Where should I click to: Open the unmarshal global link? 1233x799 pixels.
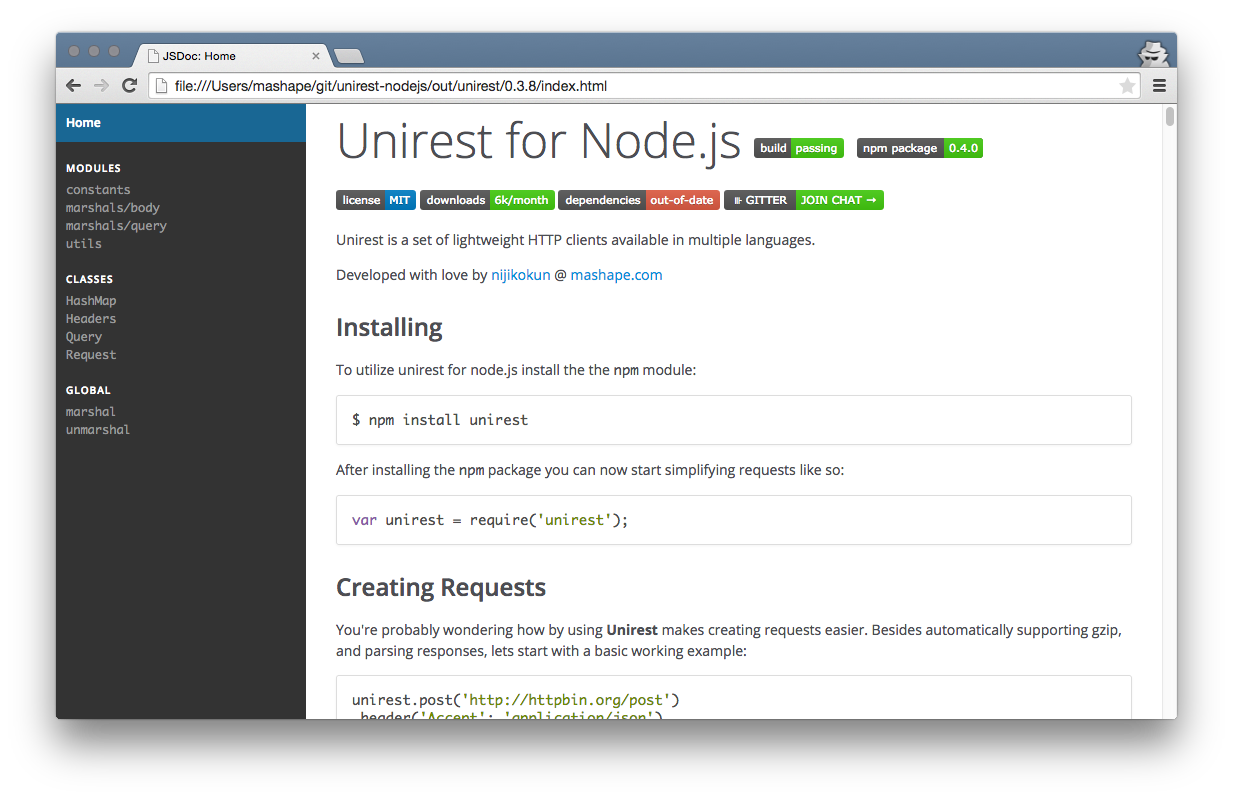[98, 430]
